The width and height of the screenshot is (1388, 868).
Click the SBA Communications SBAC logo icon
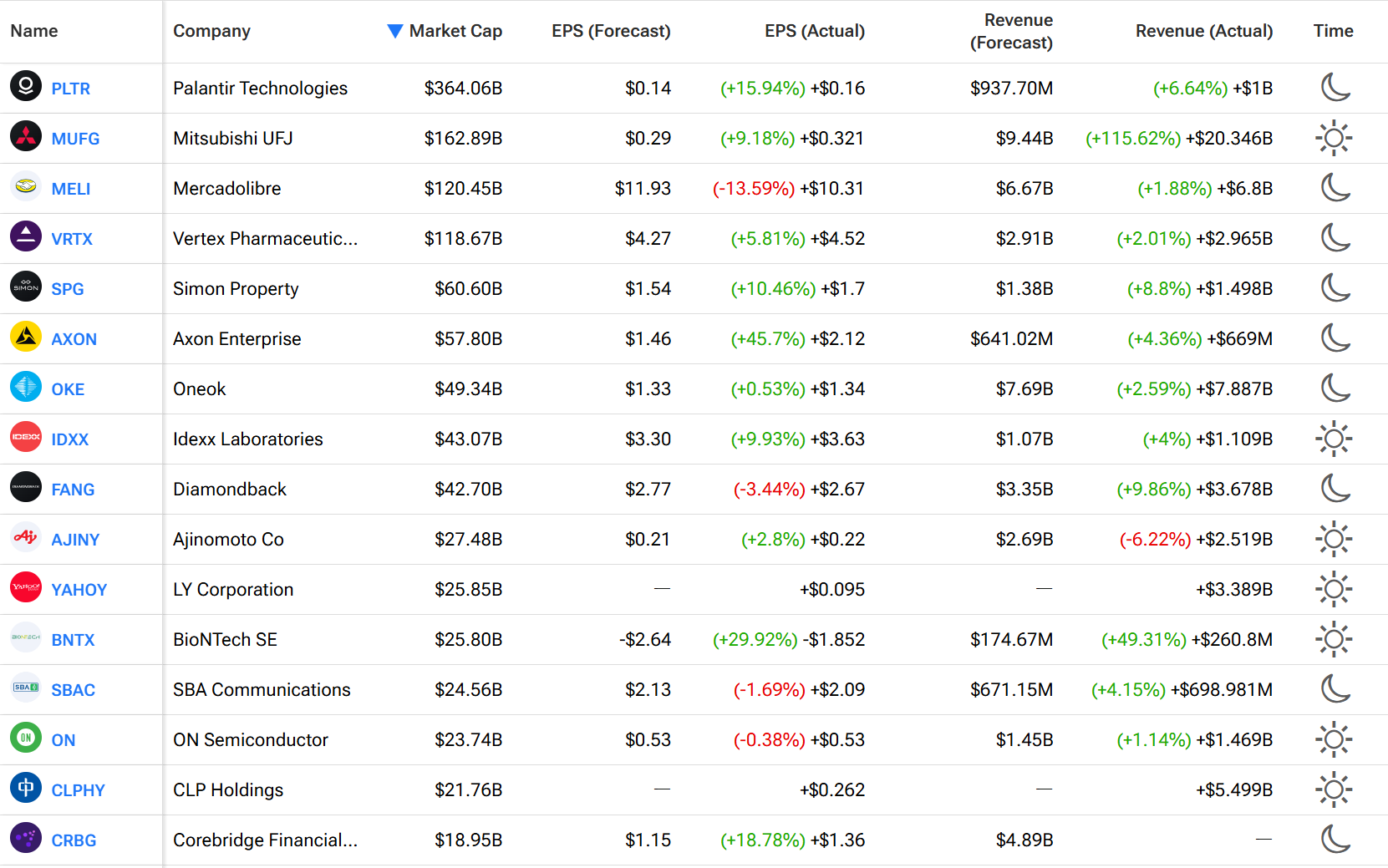tap(26, 688)
